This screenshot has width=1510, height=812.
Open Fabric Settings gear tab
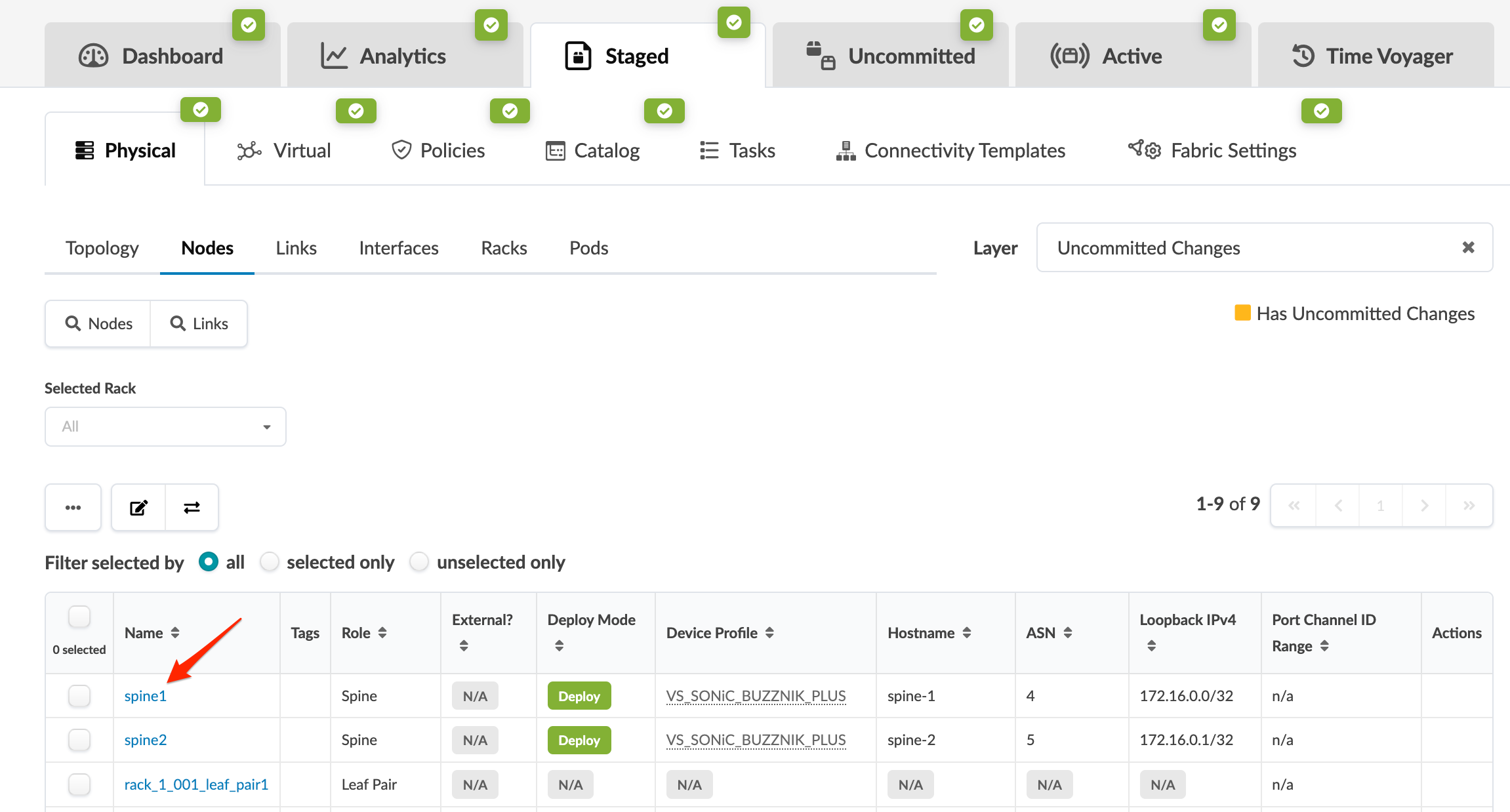[1212, 150]
